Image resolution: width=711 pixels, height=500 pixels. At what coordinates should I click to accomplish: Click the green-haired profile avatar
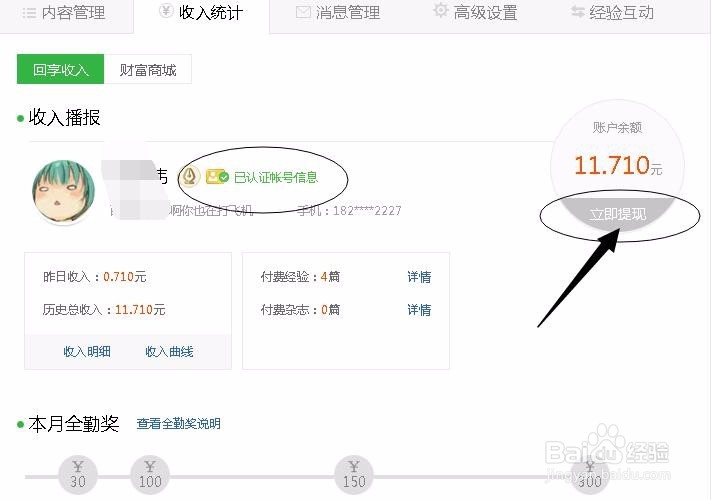[x=63, y=191]
